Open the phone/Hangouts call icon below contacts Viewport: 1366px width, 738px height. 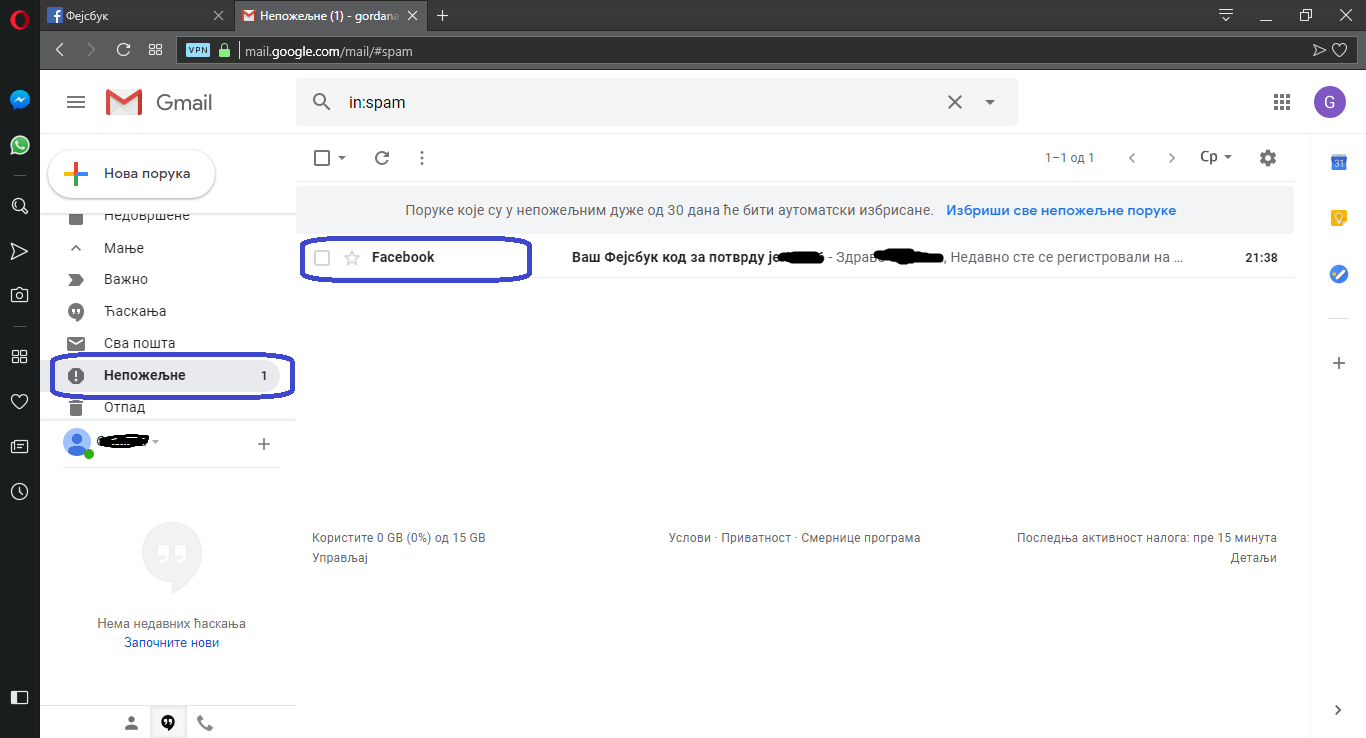point(205,722)
